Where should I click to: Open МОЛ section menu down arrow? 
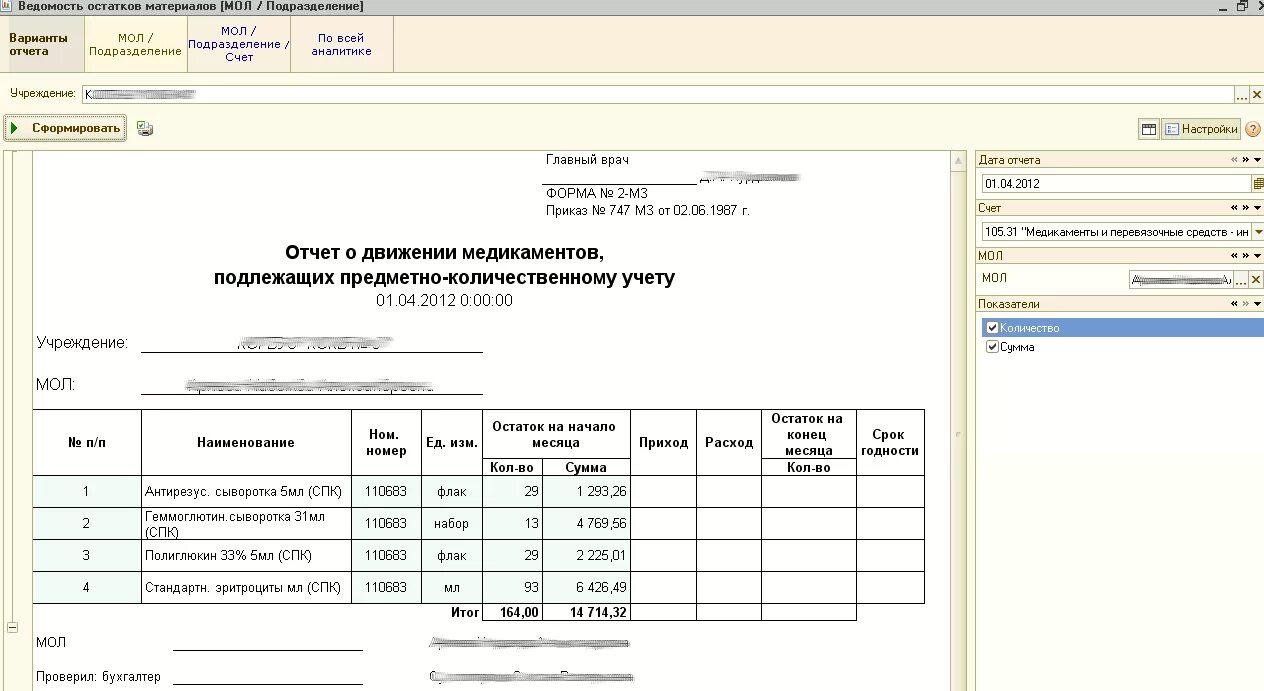pos(1258,256)
